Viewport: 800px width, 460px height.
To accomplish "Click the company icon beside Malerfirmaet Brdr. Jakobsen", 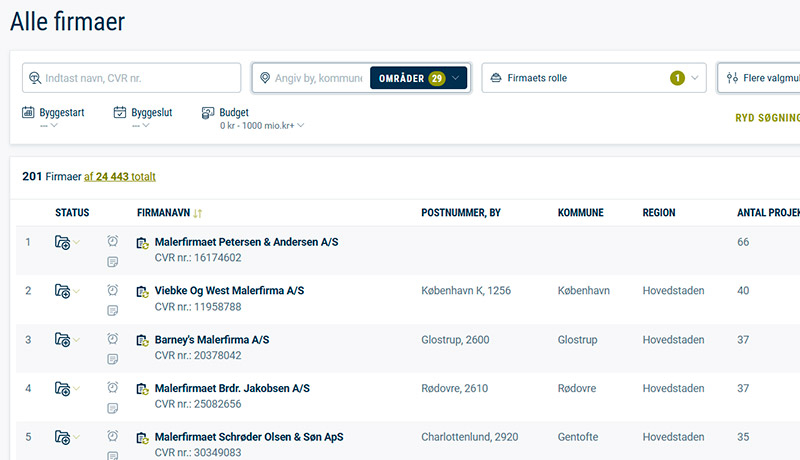I will point(143,389).
